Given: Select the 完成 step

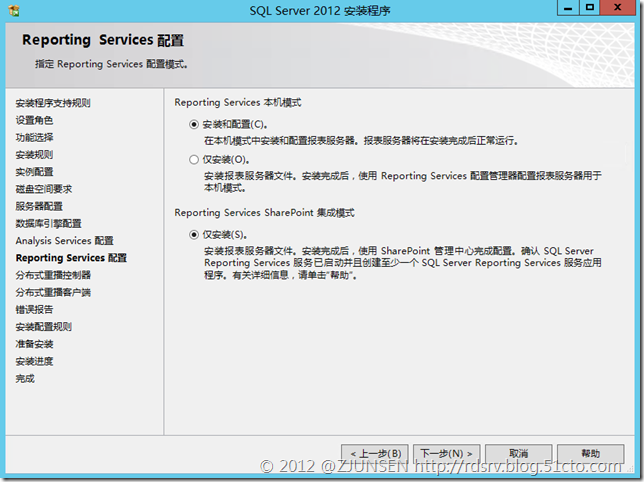Looking at the screenshot, I should coord(25,379).
